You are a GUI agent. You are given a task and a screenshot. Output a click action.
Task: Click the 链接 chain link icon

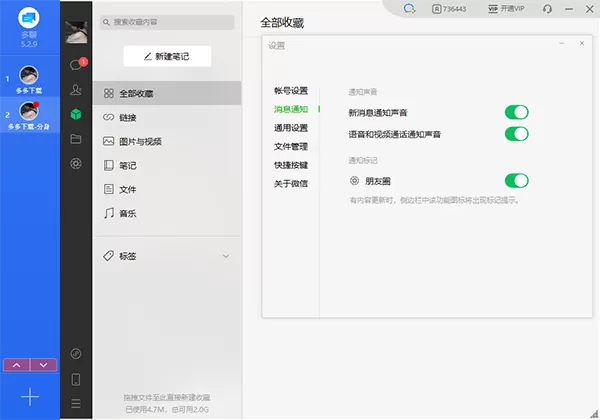tap(109, 117)
